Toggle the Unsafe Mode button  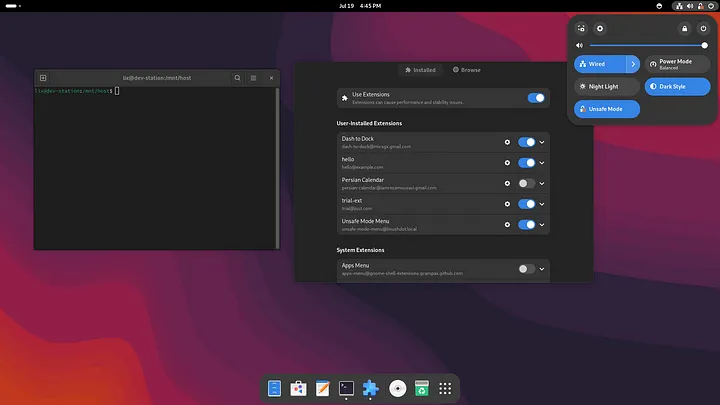[x=607, y=109]
